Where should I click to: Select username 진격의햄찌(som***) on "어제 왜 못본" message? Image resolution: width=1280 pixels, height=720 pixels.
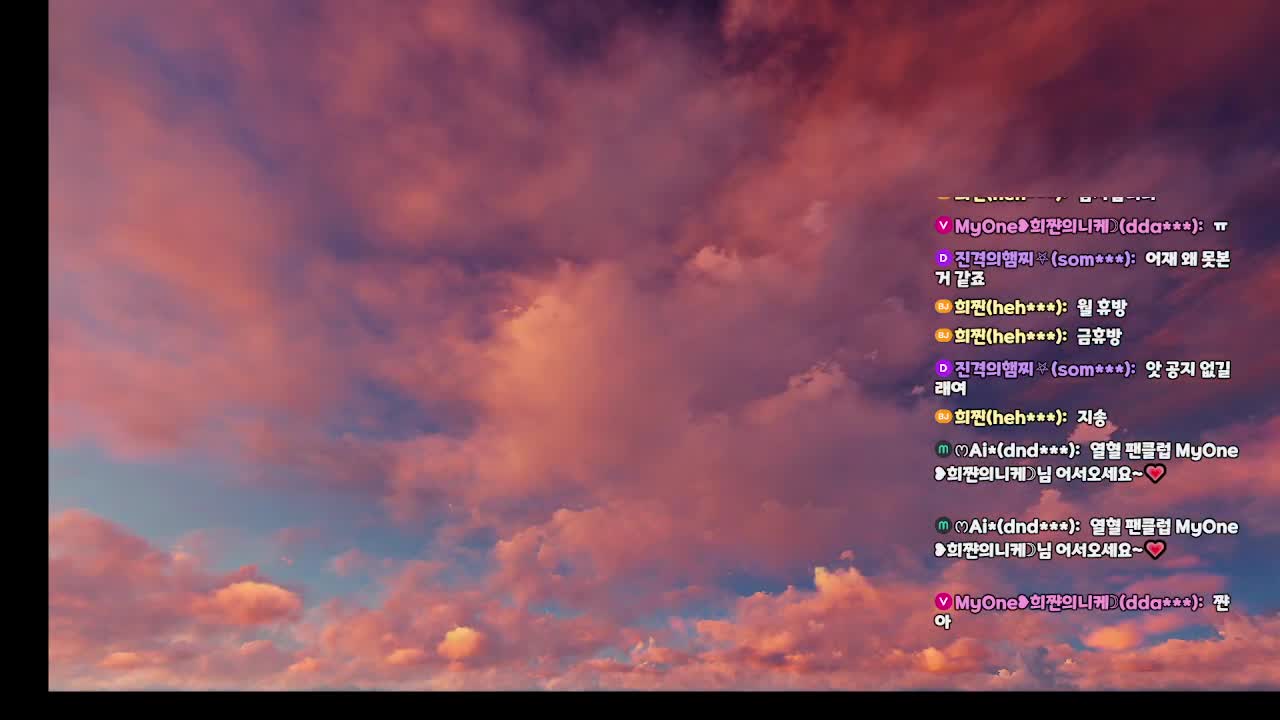click(x=1045, y=260)
